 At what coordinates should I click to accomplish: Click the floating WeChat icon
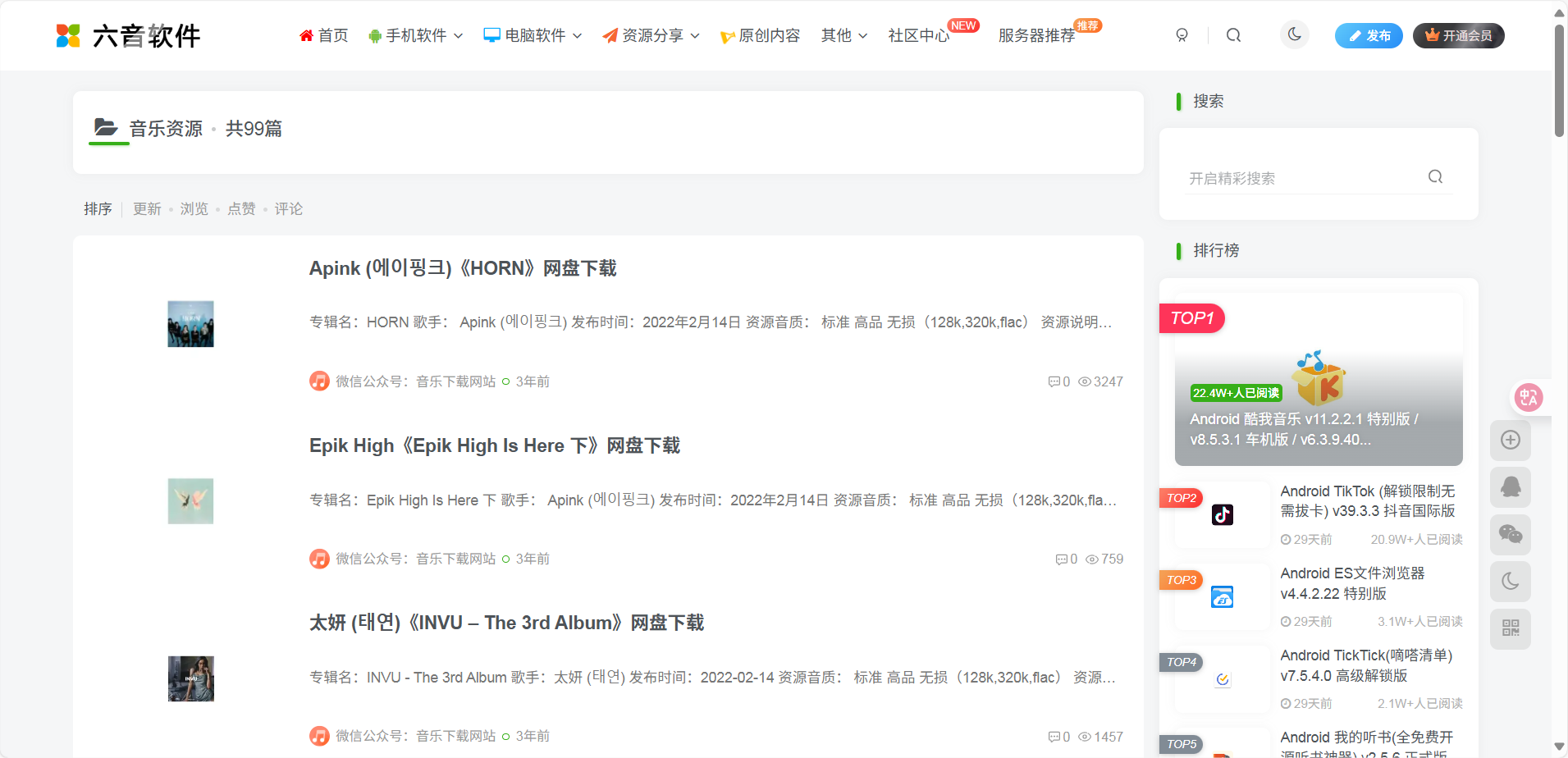pyautogui.click(x=1511, y=535)
